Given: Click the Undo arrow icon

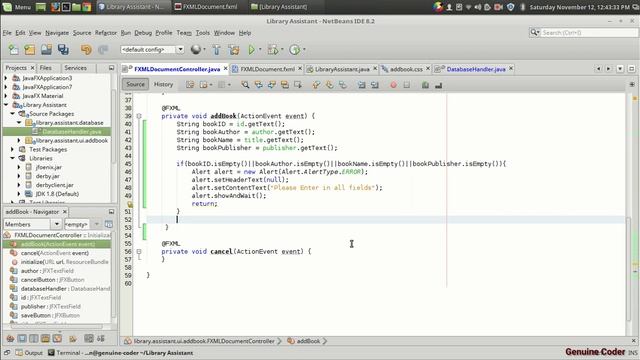Looking at the screenshot, I should click(86, 50).
